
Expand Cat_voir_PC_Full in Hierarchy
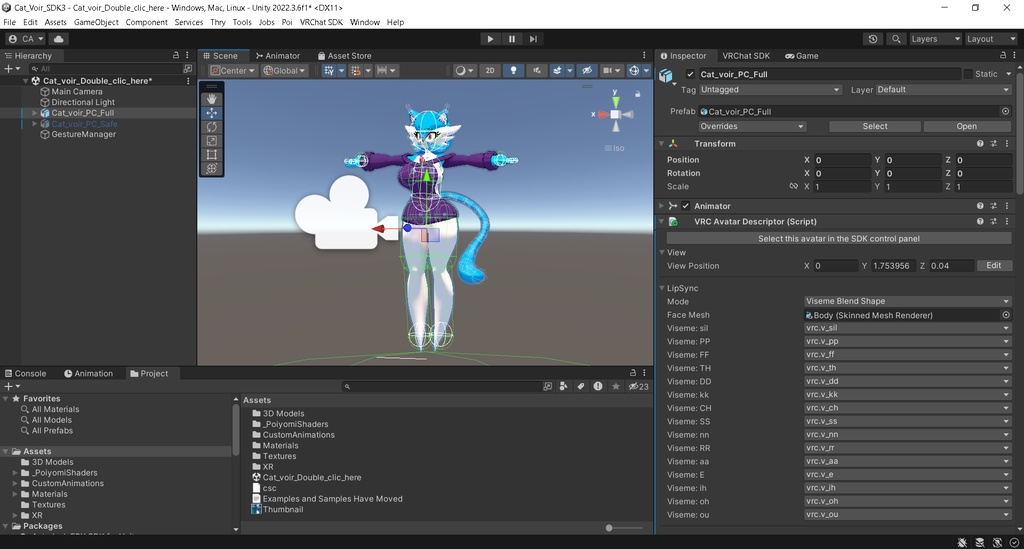coord(35,113)
